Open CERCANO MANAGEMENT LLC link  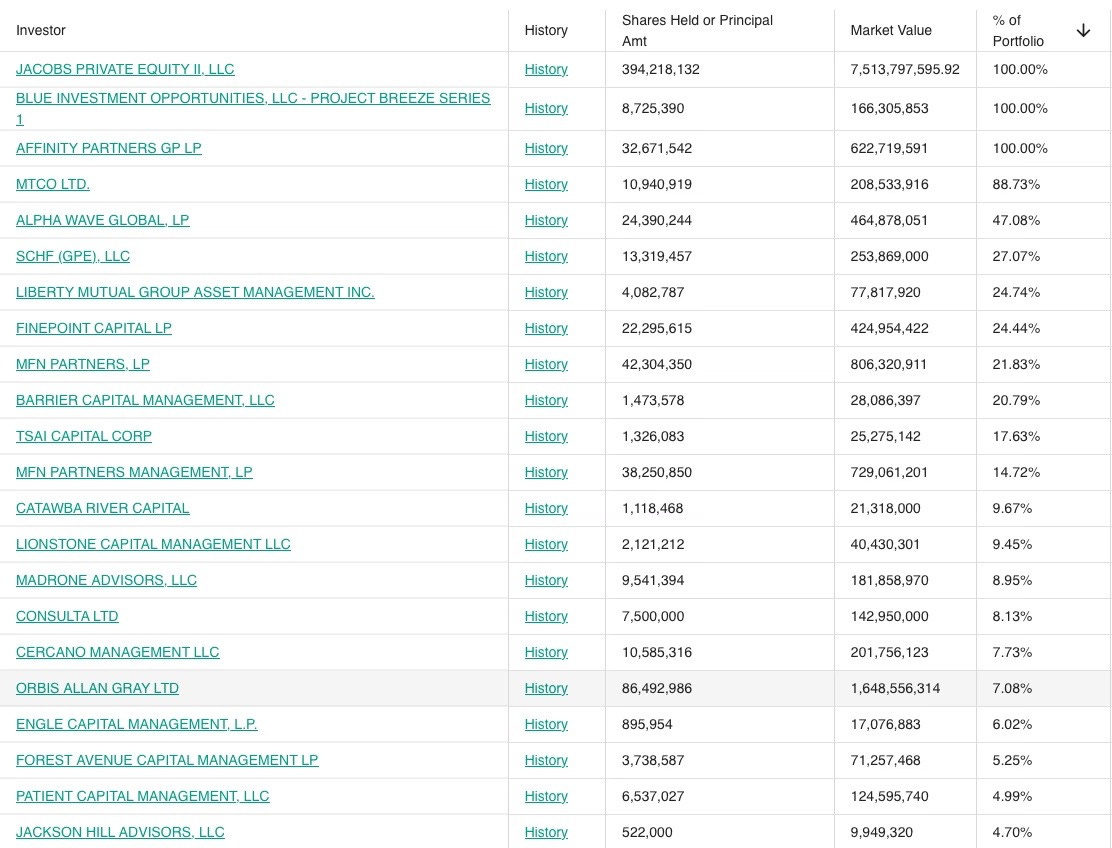(x=117, y=652)
